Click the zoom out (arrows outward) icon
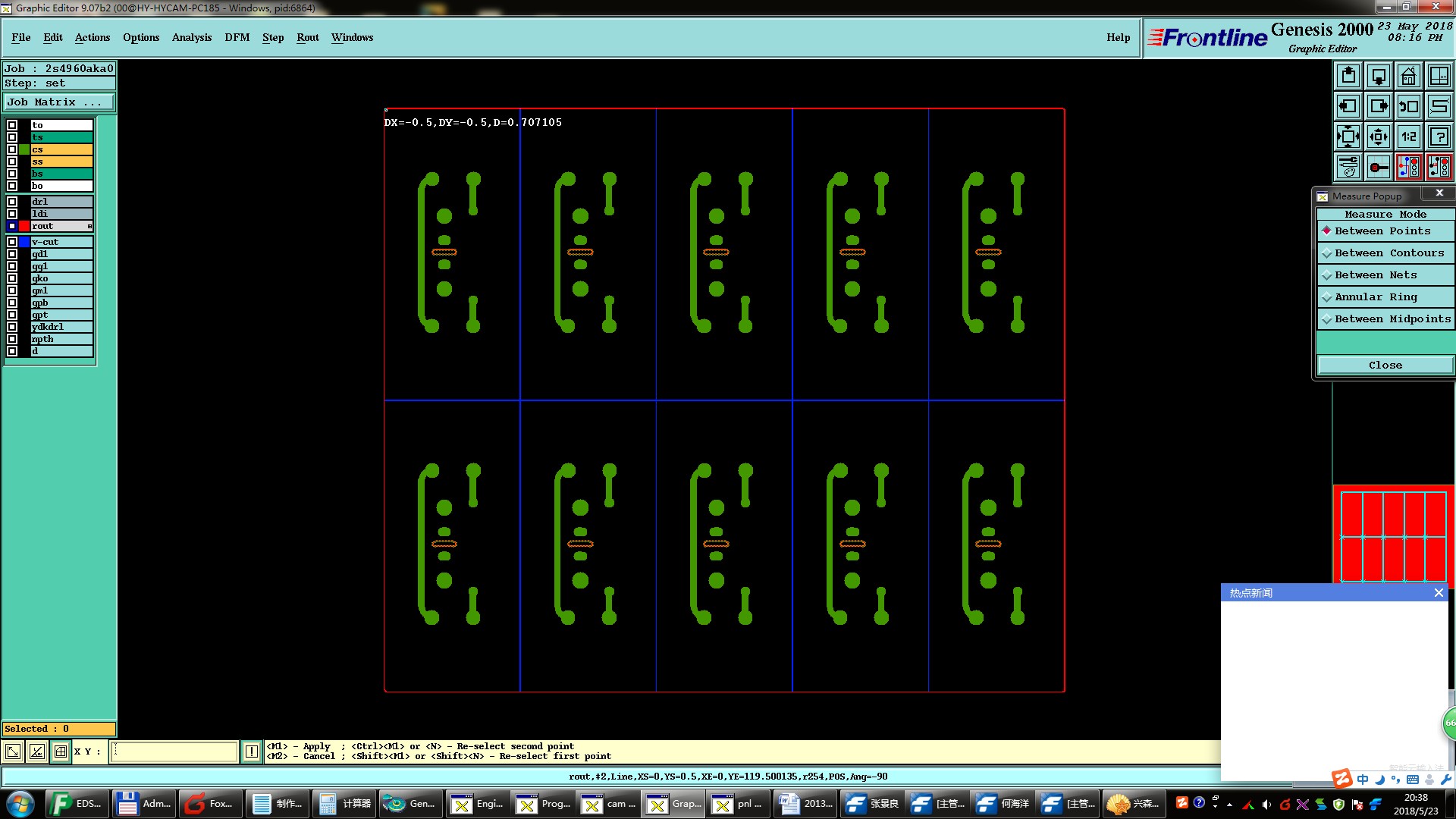Screen dimensions: 1456x819 [1378, 136]
